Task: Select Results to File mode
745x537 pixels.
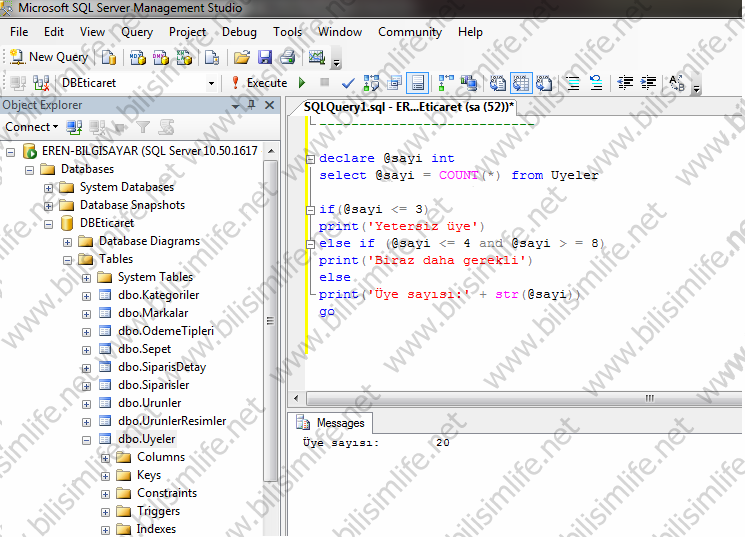Action: [544, 83]
